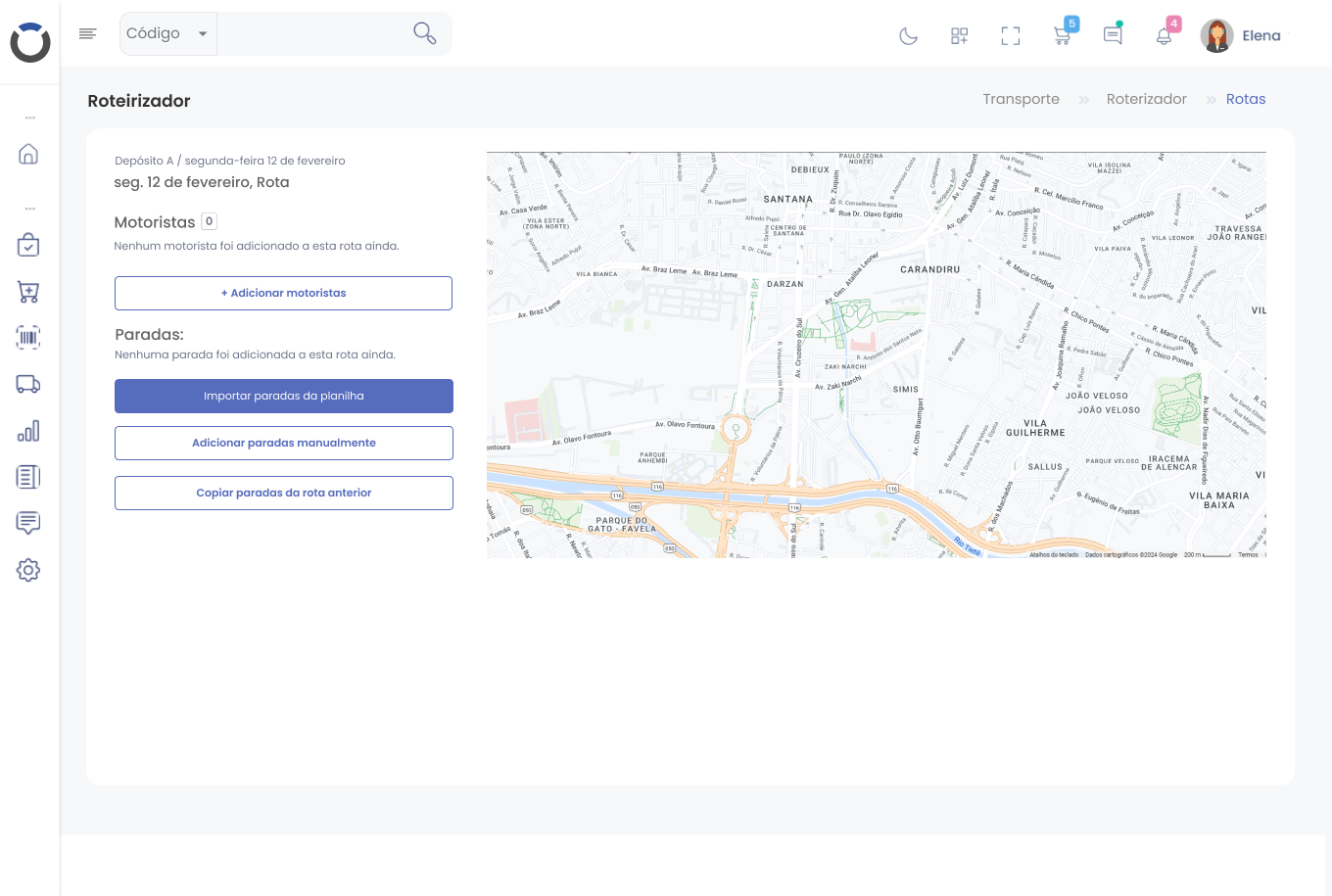1332x896 pixels.
Task: Click the magnifying glass search icon
Action: click(x=424, y=33)
